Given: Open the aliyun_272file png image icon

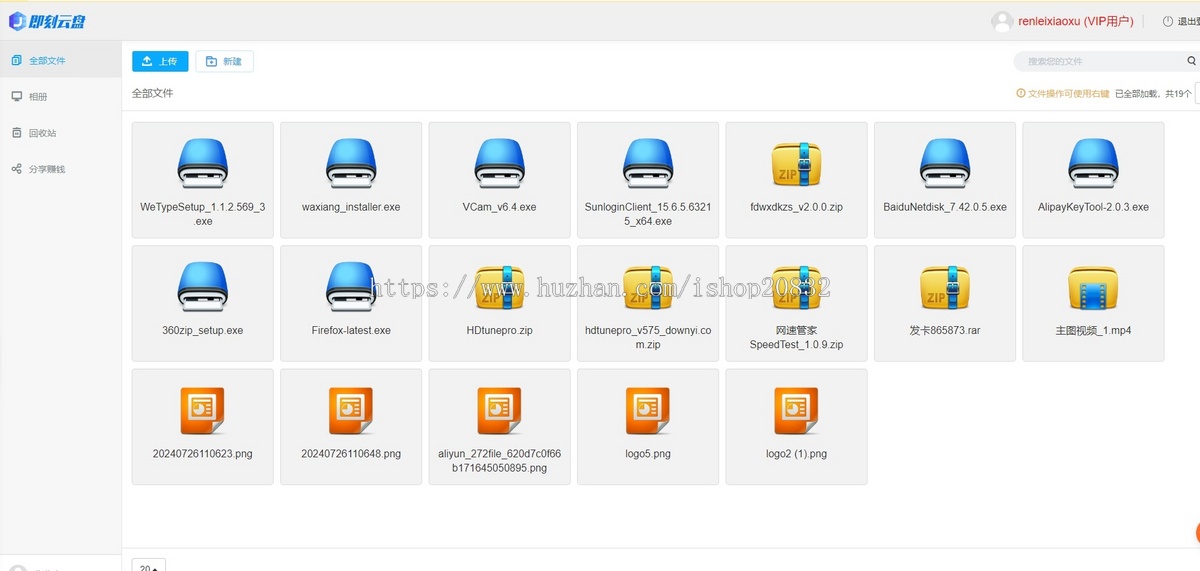Looking at the screenshot, I should 500,410.
